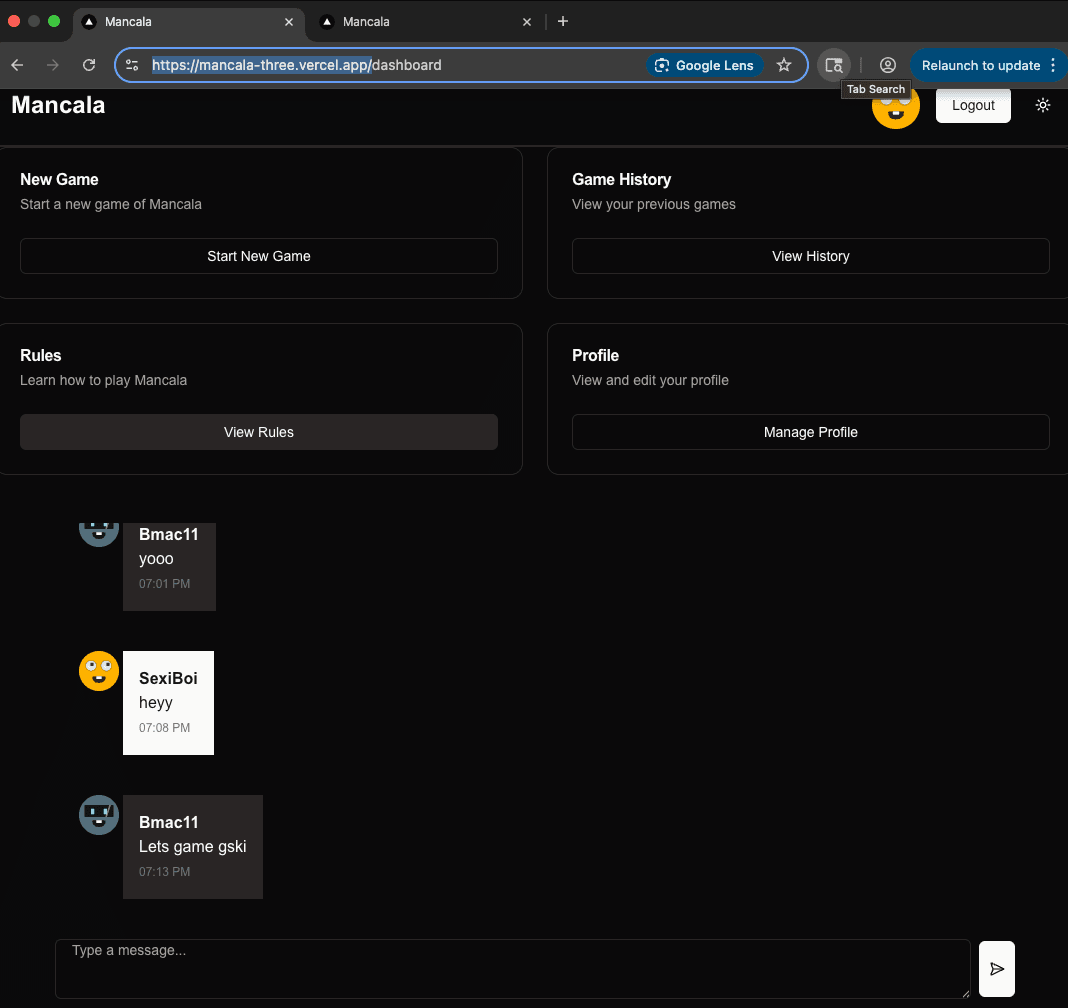This screenshot has height=1008, width=1068.
Task: Click the View Rules button
Action: tap(258, 432)
